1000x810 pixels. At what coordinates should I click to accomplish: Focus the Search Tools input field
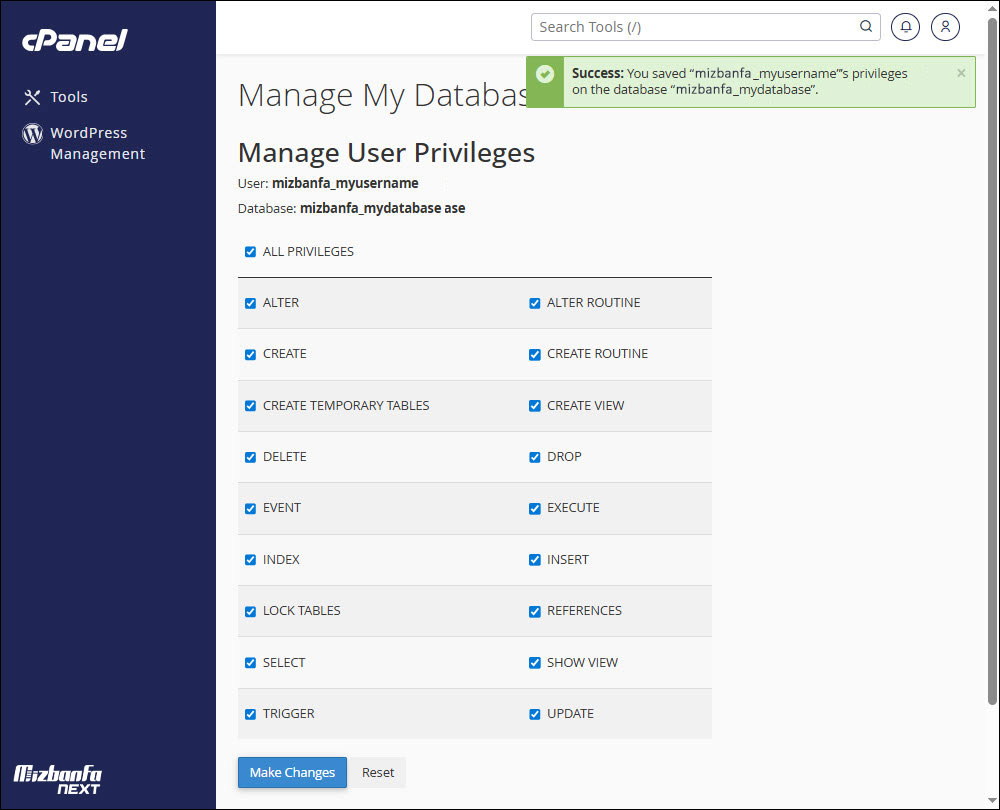695,27
